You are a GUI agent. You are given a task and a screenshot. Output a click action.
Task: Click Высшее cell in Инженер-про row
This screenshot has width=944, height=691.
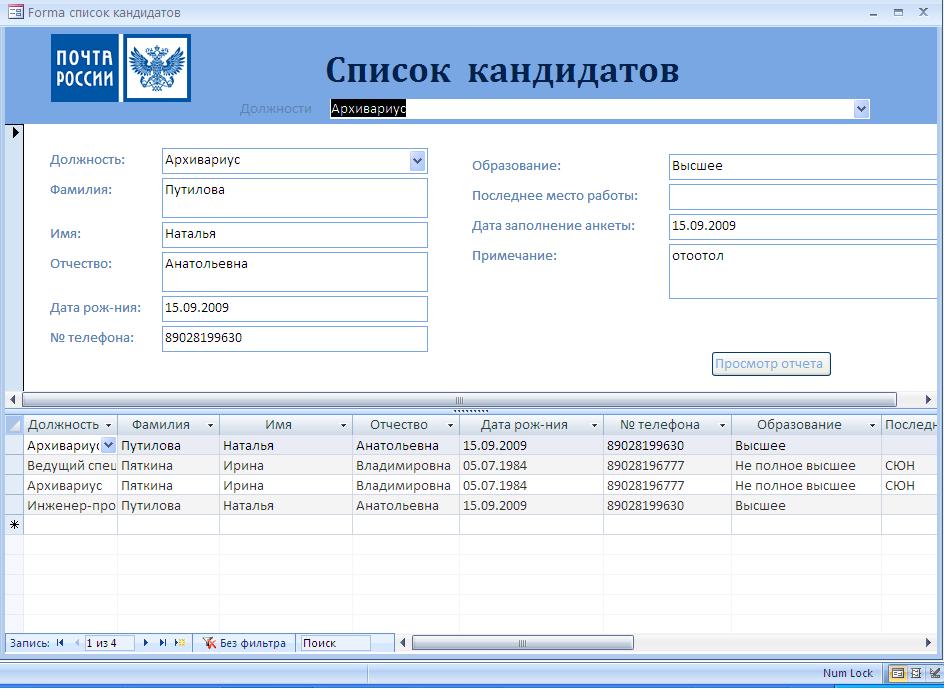[807, 506]
